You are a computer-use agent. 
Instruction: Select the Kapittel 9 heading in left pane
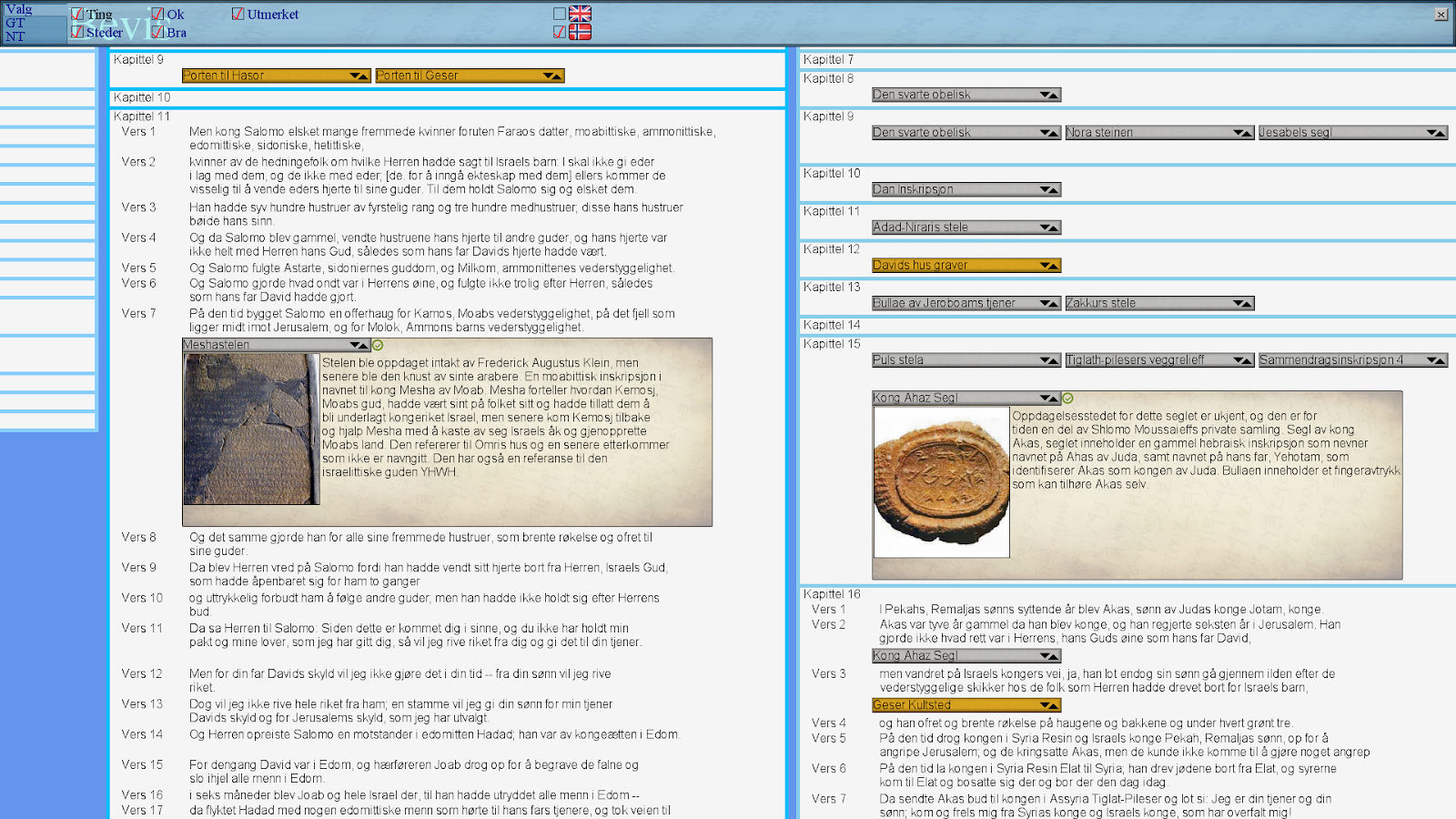point(139,59)
